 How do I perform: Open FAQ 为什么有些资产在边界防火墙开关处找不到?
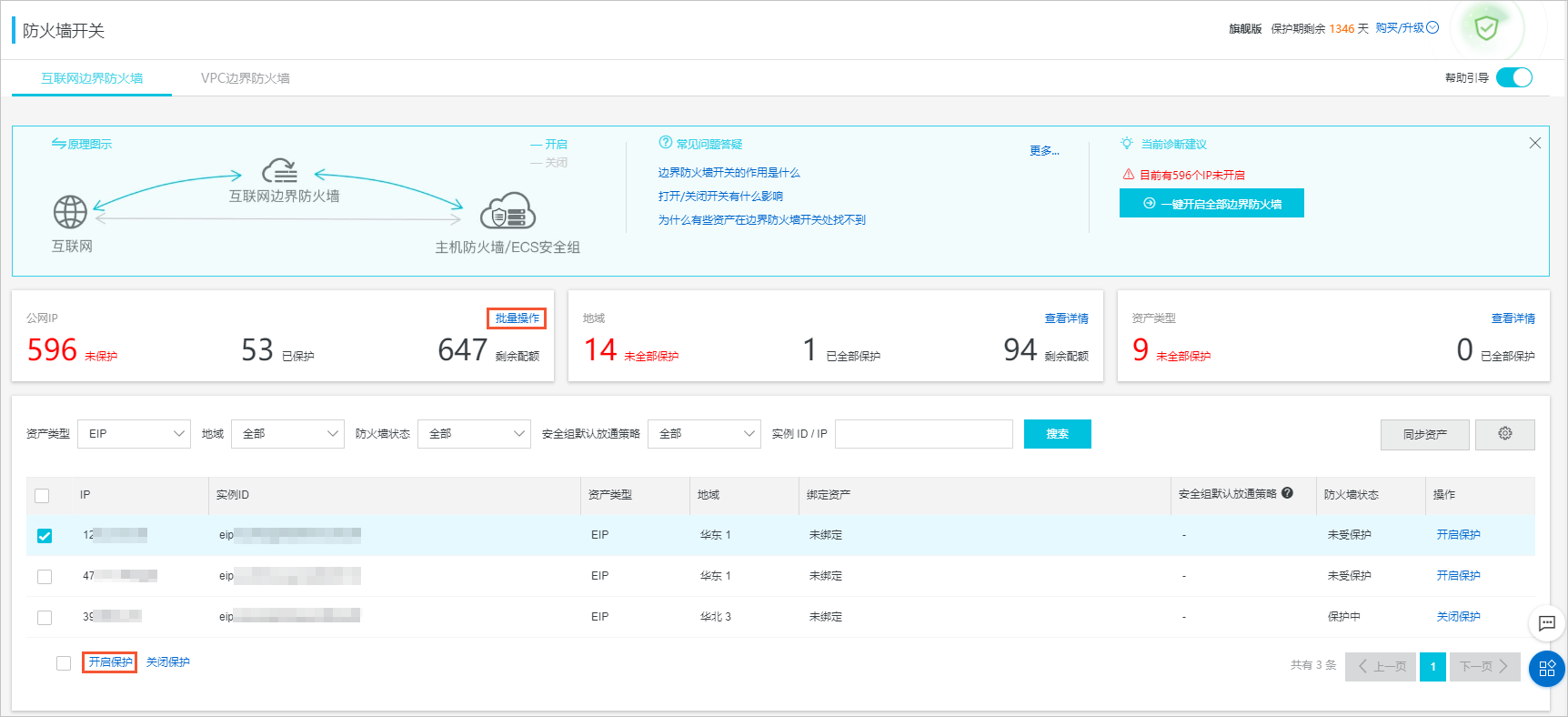761,220
